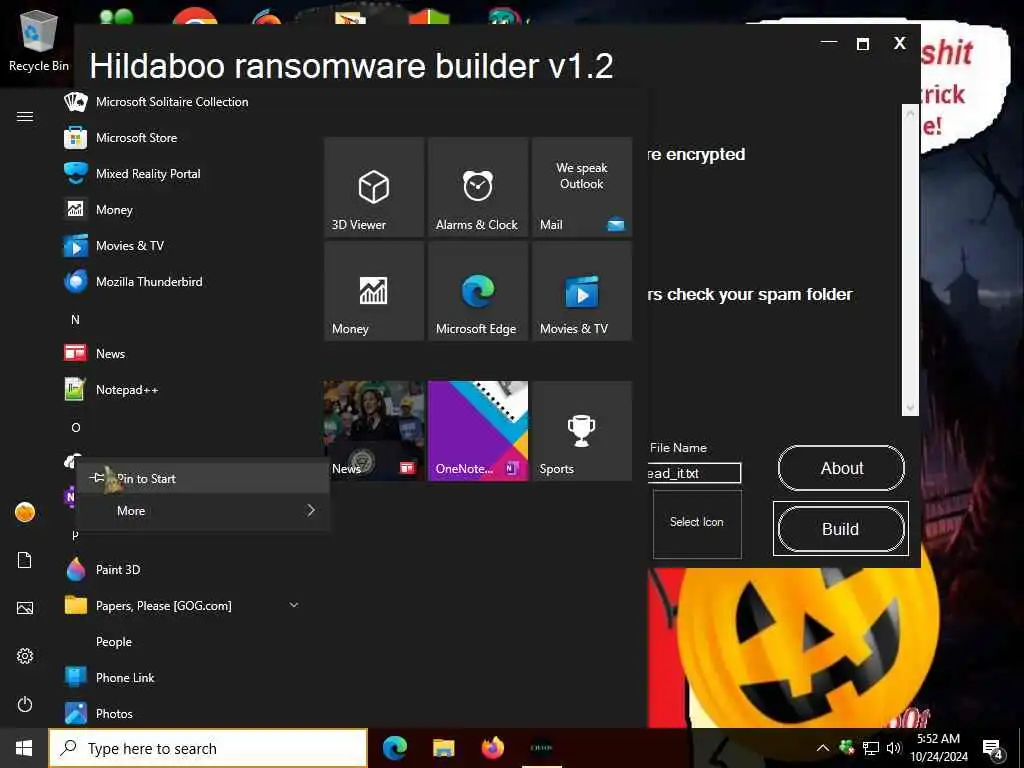This screenshot has height=768, width=1024.
Task: Open the Money live tile
Action: coord(374,291)
